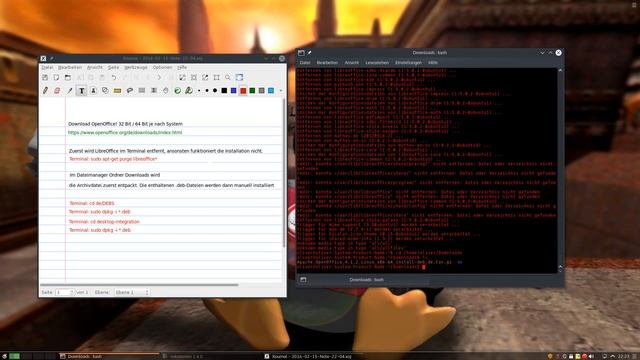Pick the red color swatch

point(243,91)
